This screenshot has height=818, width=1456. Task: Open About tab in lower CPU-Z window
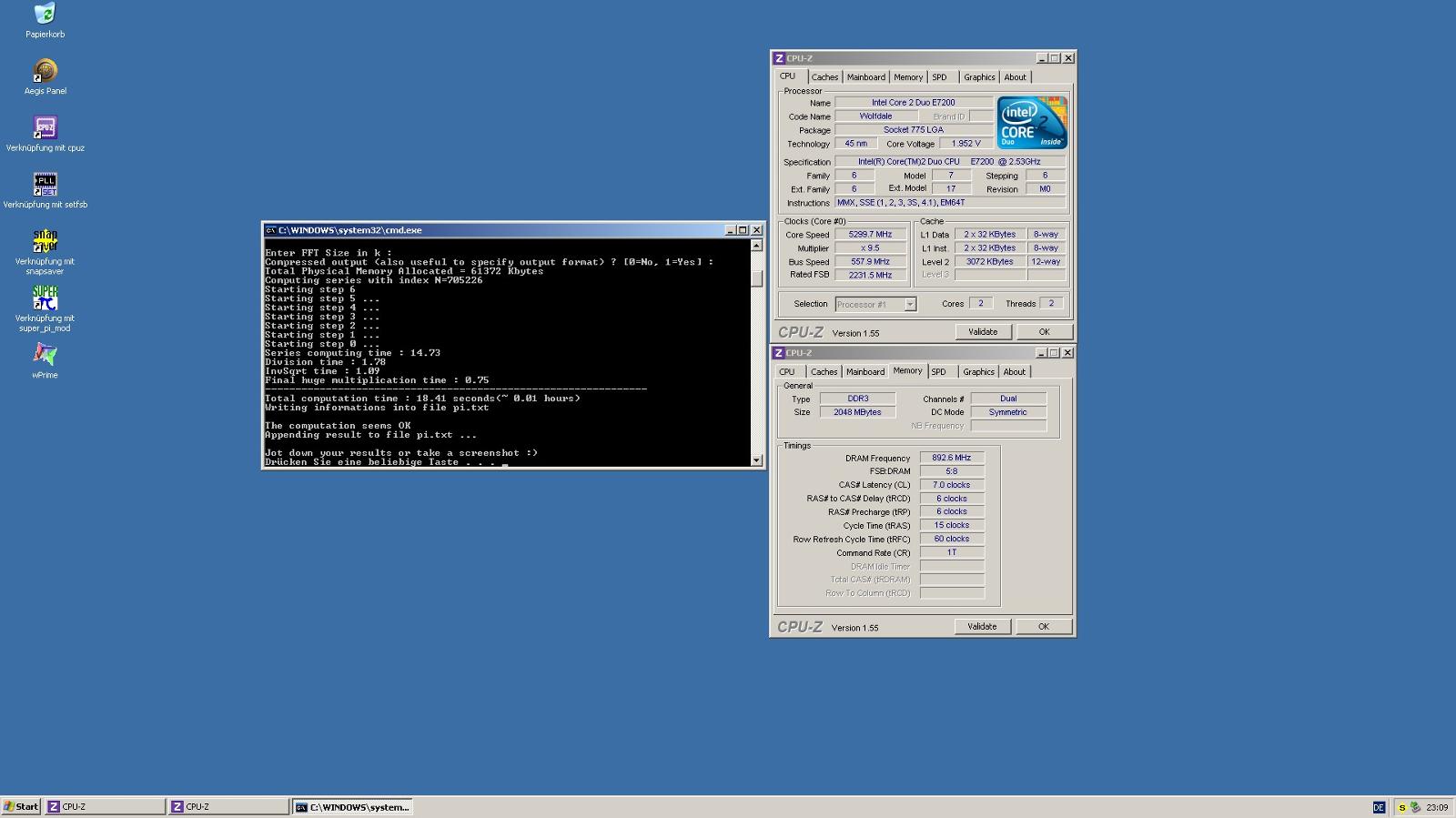pos(1014,372)
